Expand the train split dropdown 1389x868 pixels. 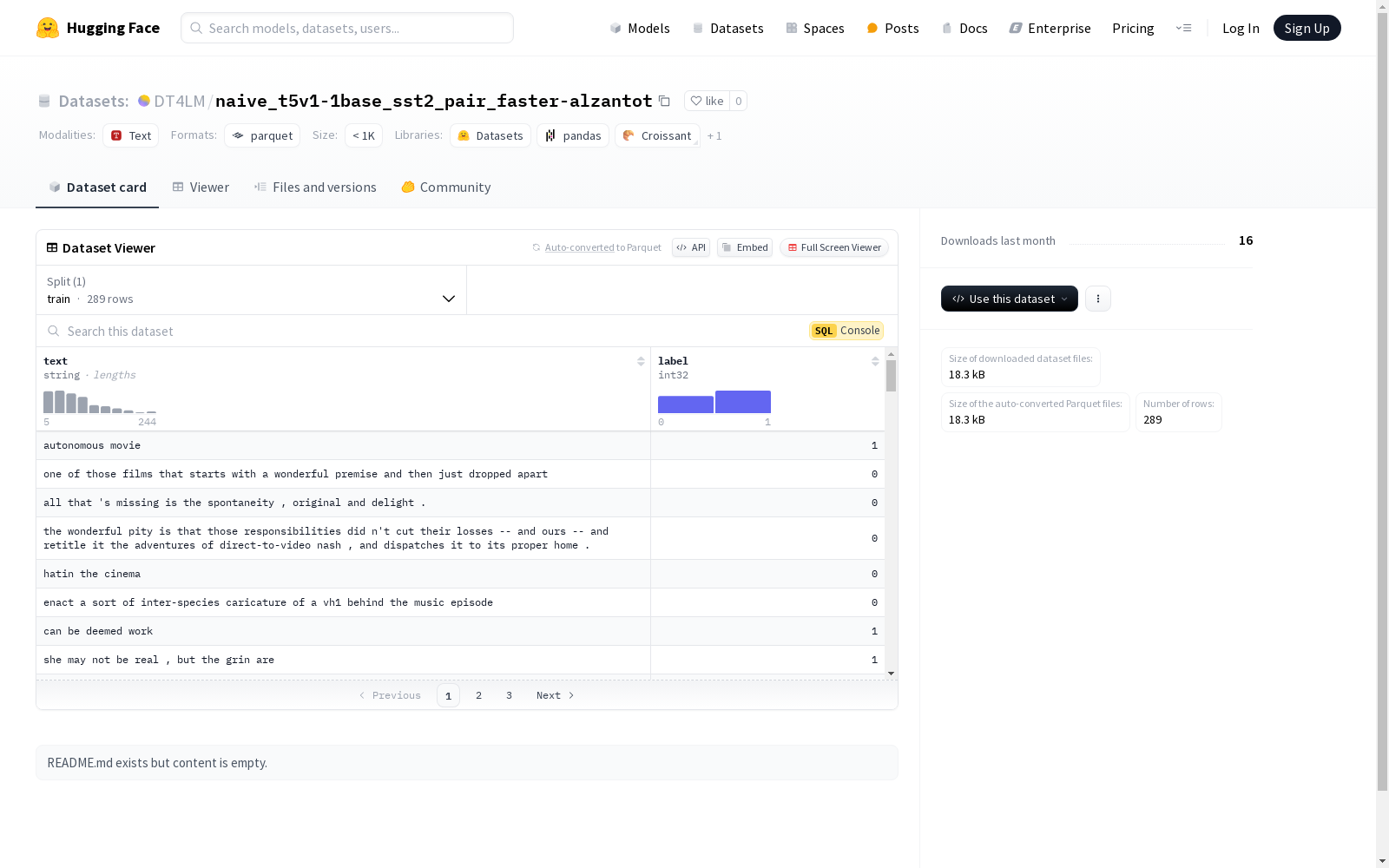pyautogui.click(x=251, y=290)
